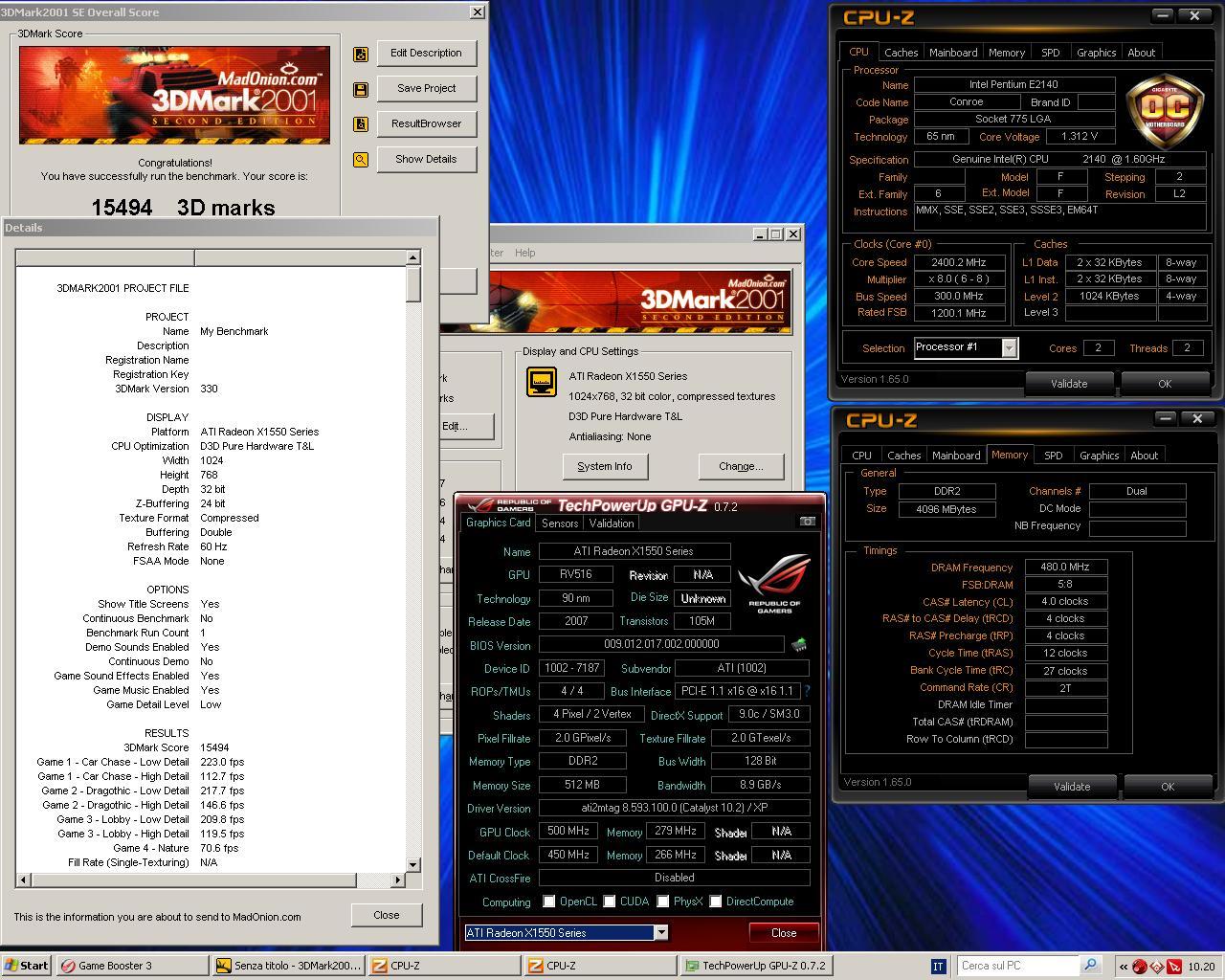Screen dimensions: 1225x980
Task: Click the Bus Interface question mark
Action: pos(807,691)
